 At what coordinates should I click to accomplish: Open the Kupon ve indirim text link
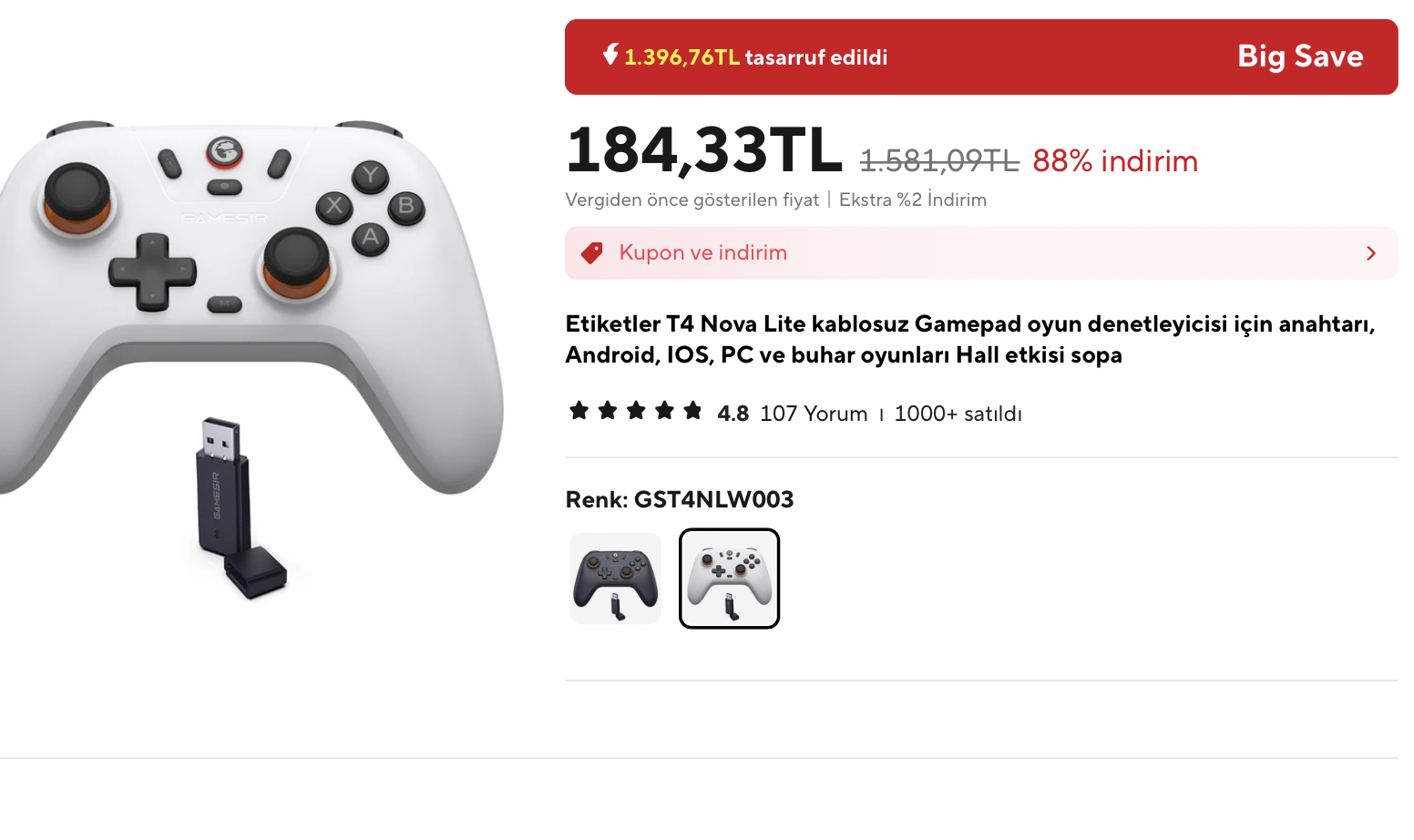point(702,253)
